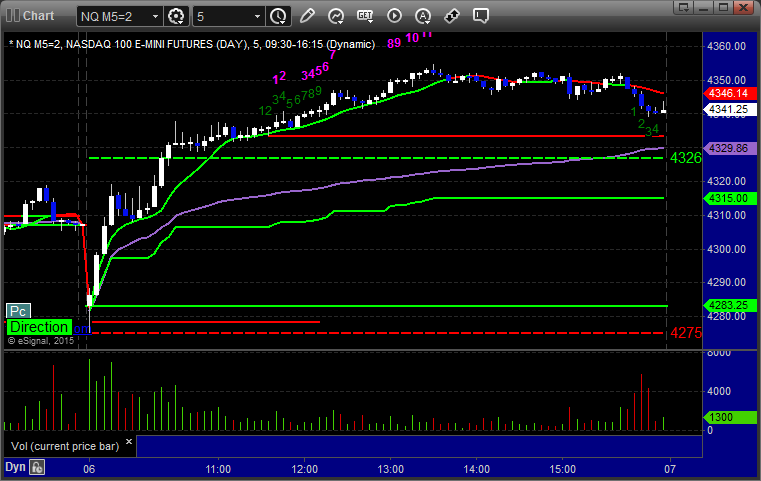Click the green 4315.00 price marker

click(729, 198)
